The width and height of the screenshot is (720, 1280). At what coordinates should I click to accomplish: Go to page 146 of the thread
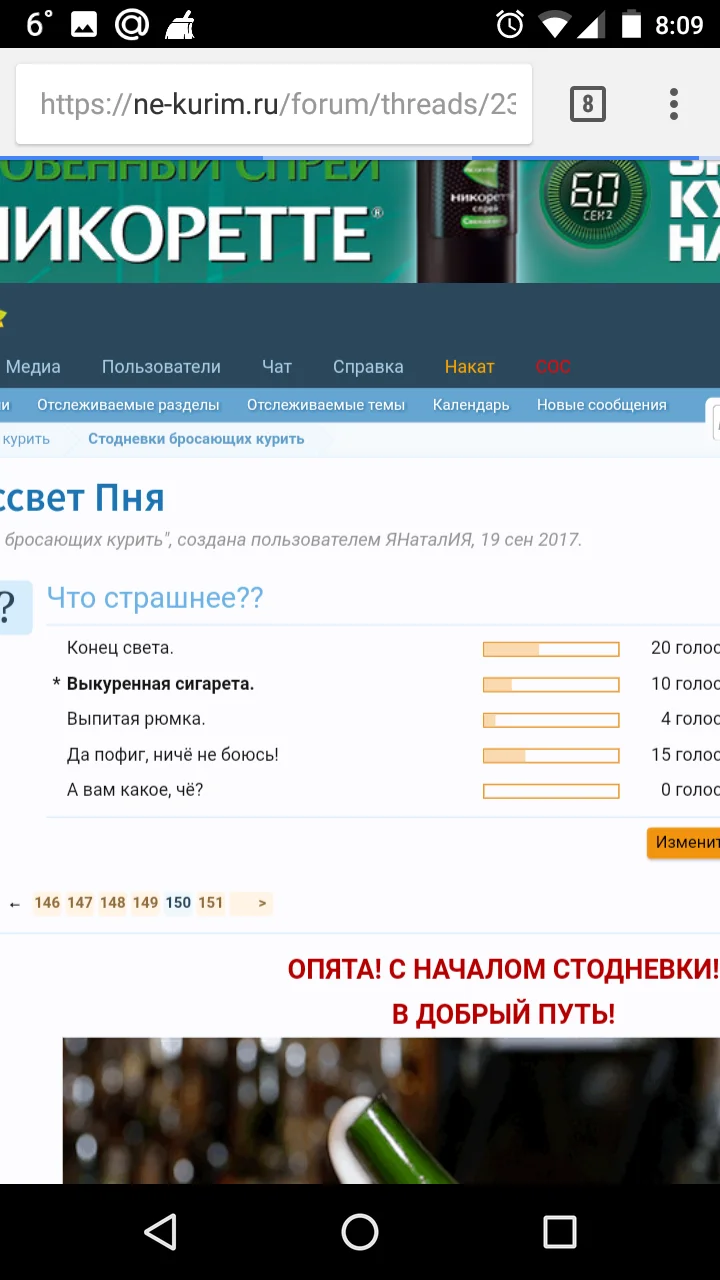point(47,903)
